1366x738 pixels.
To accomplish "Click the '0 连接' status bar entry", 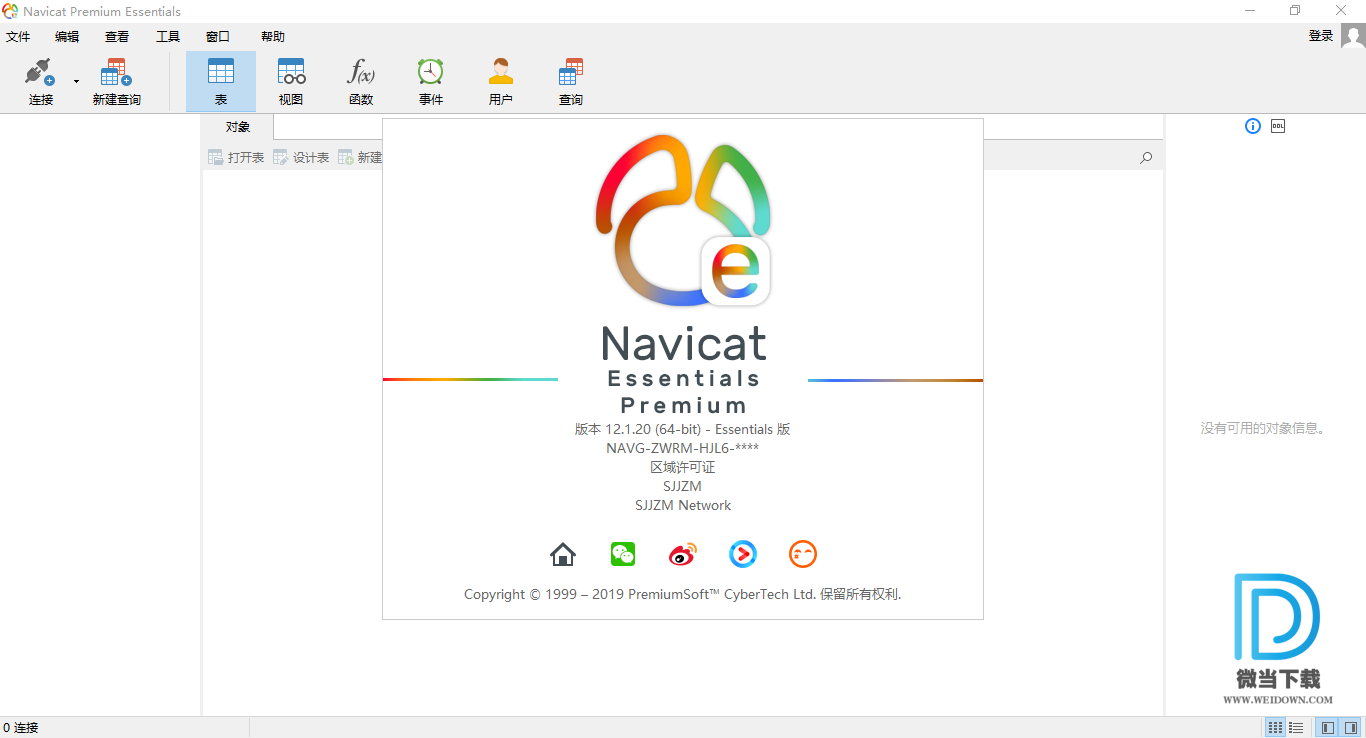I will [21, 728].
